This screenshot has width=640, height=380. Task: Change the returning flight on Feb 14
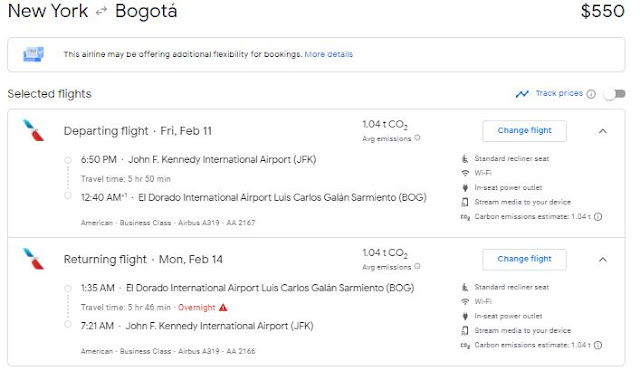point(524,259)
